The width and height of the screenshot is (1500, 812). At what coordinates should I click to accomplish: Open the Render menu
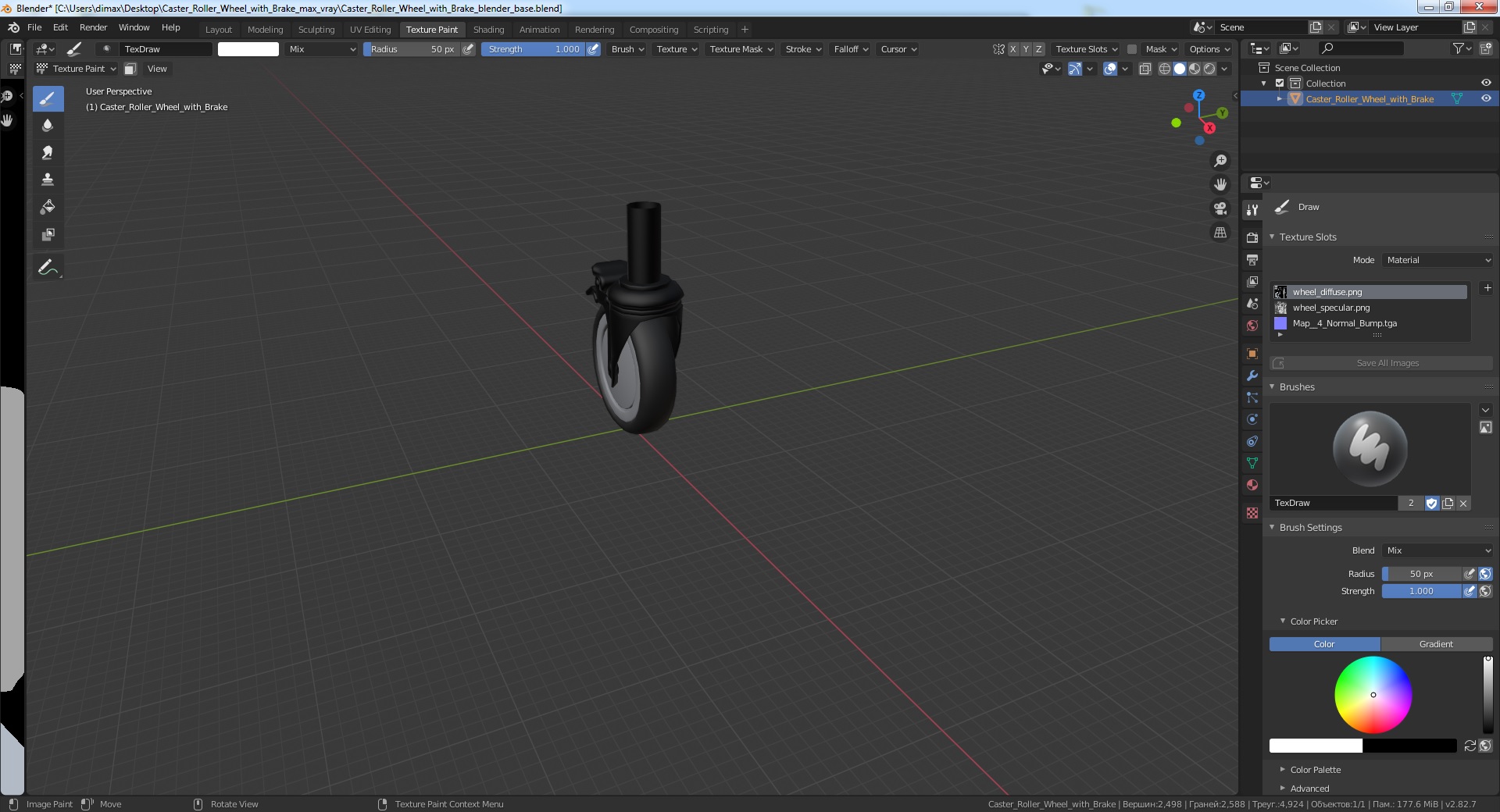(x=93, y=27)
